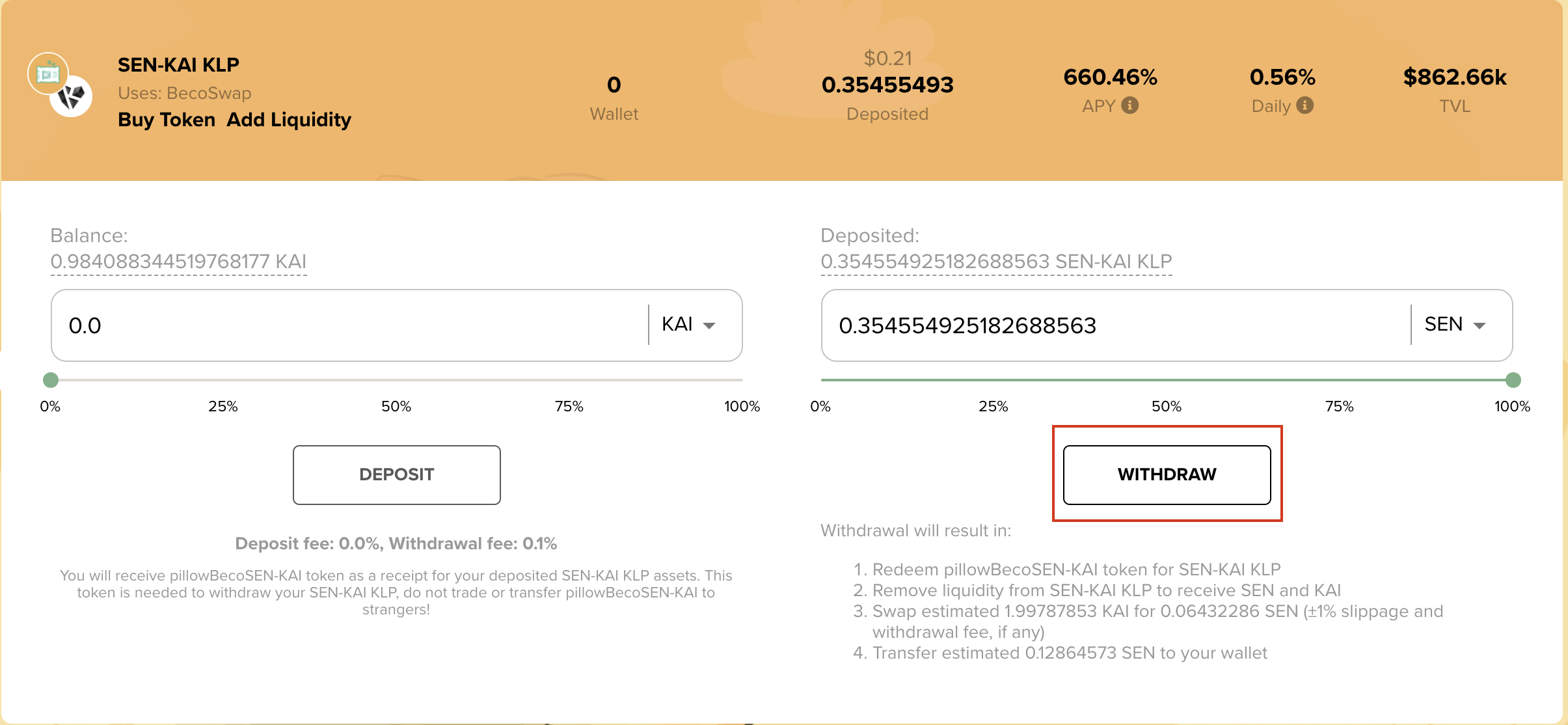Screen dimensions: 1568x725
Task: Open the Buy Token link
Action: [x=167, y=120]
